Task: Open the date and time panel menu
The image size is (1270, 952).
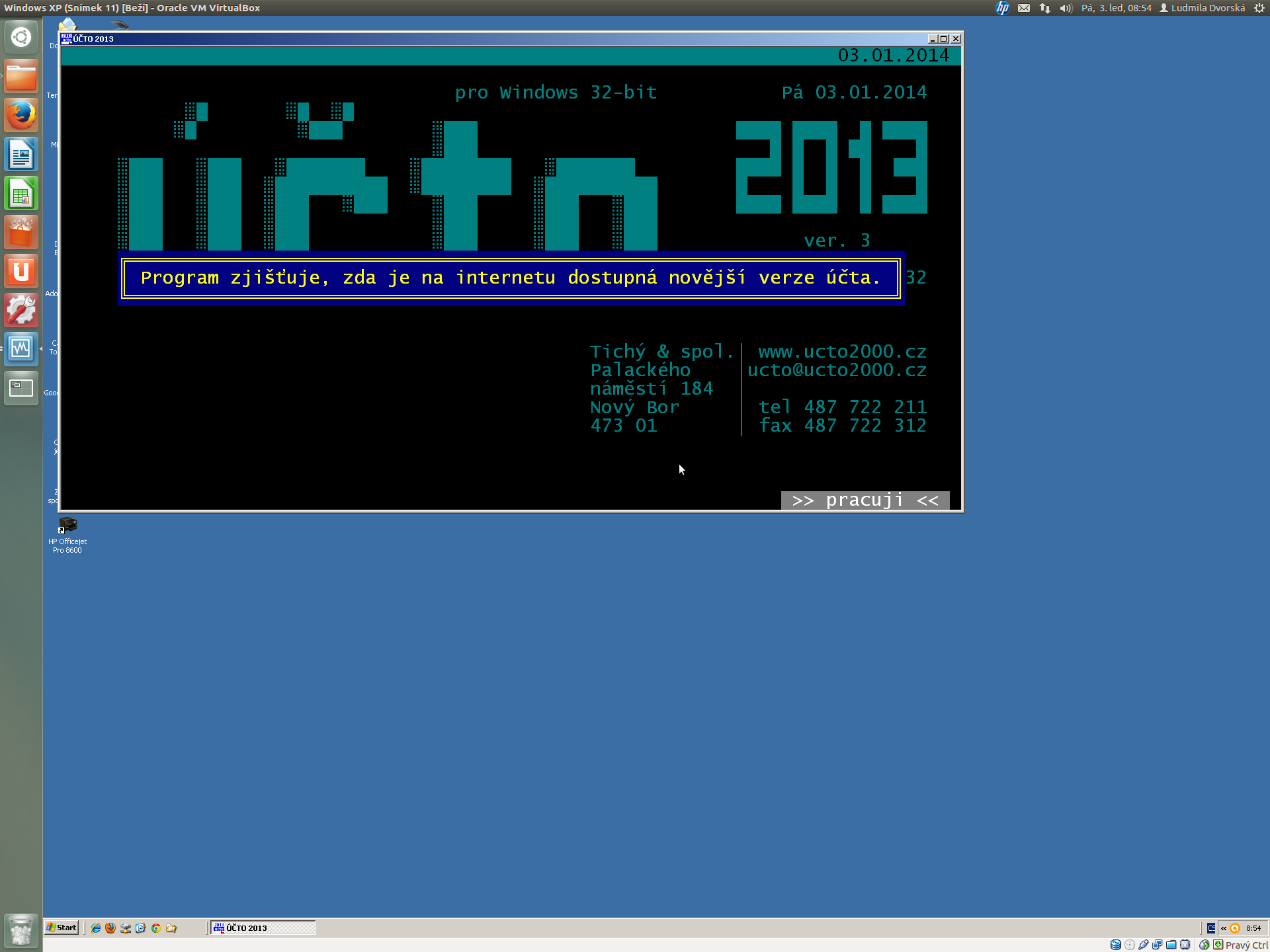Action: [x=1117, y=8]
